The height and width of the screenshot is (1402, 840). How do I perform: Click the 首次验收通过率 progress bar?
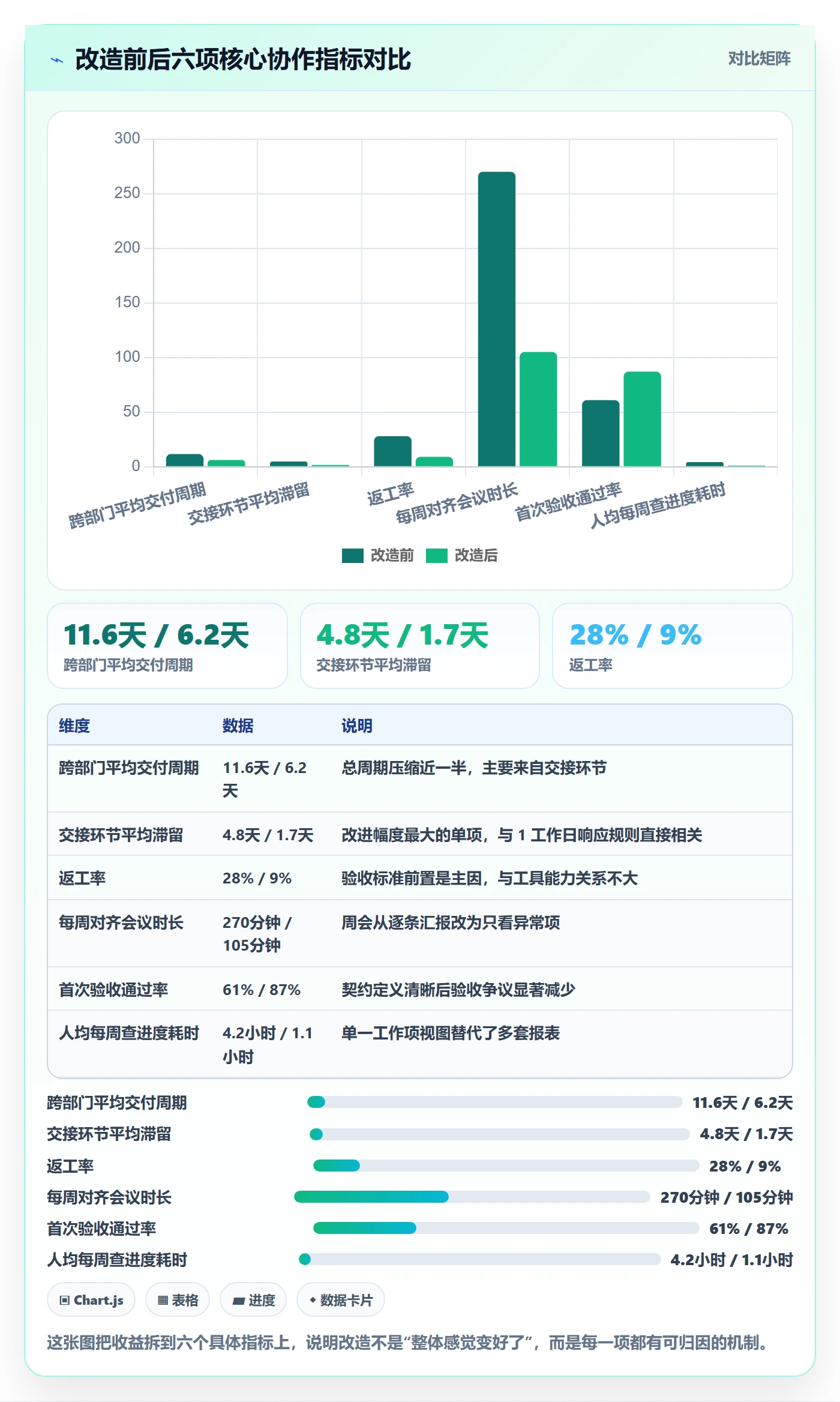click(506, 1228)
